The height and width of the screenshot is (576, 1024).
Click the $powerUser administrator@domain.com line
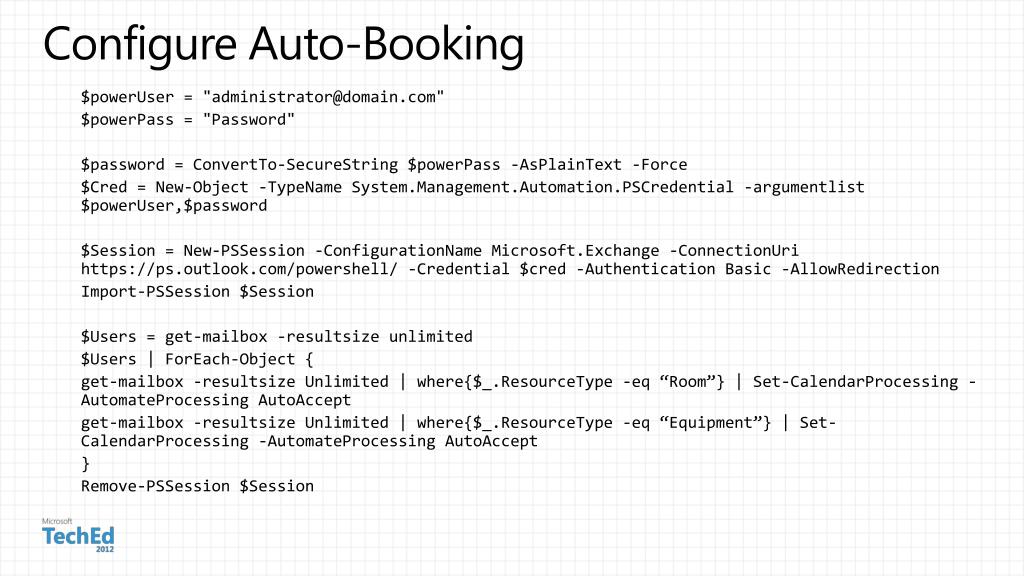263,97
